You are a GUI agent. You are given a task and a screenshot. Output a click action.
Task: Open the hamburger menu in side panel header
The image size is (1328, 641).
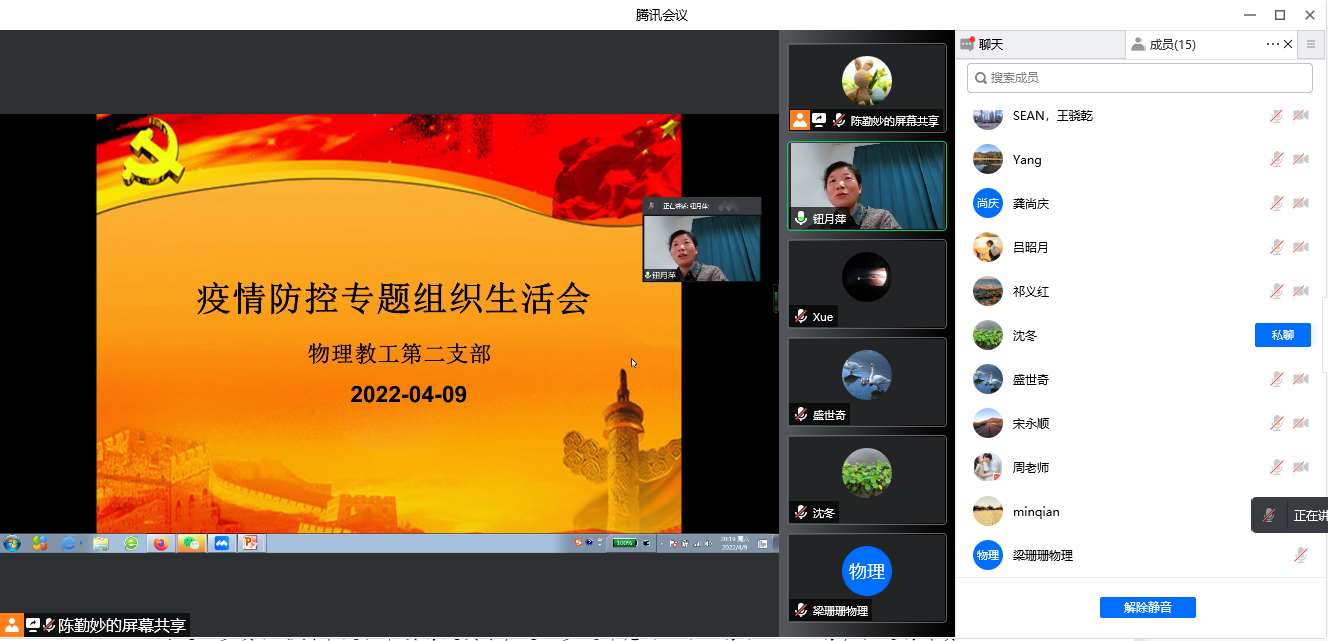[1311, 44]
